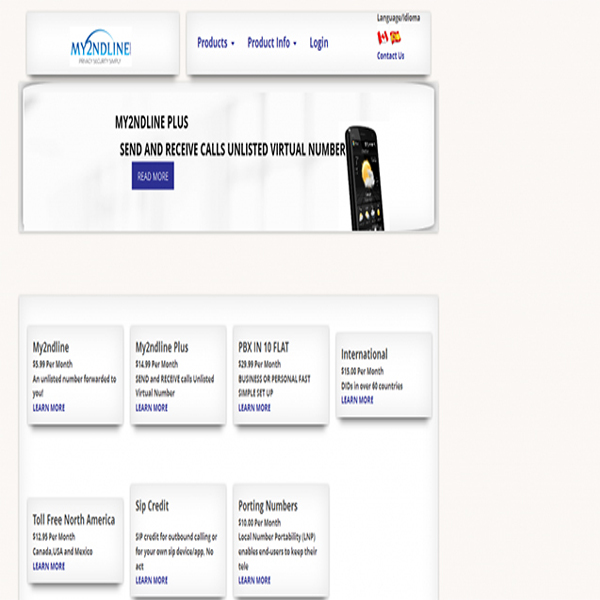Click the Canada, USA and Mexico text
Image resolution: width=600 pixels, height=600 pixels.
tap(63, 551)
